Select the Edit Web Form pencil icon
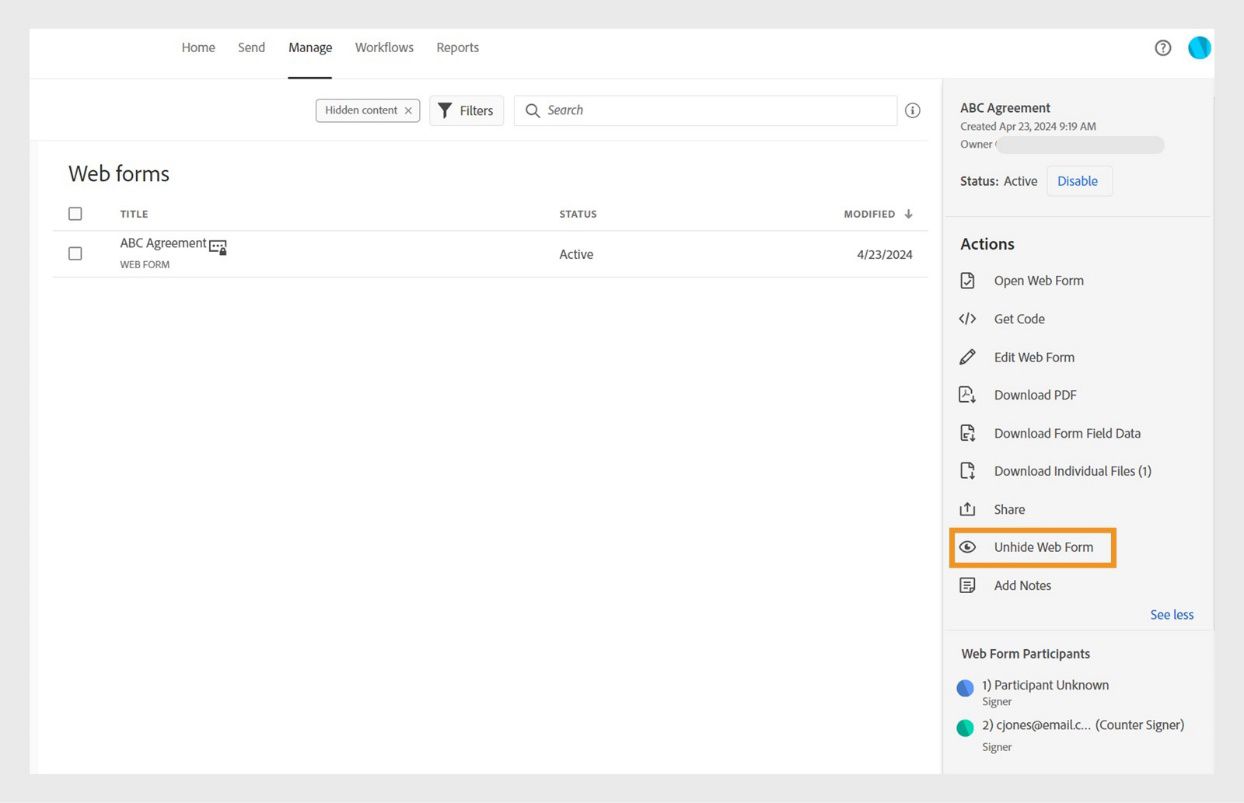The width and height of the screenshot is (1244, 803). tap(967, 357)
